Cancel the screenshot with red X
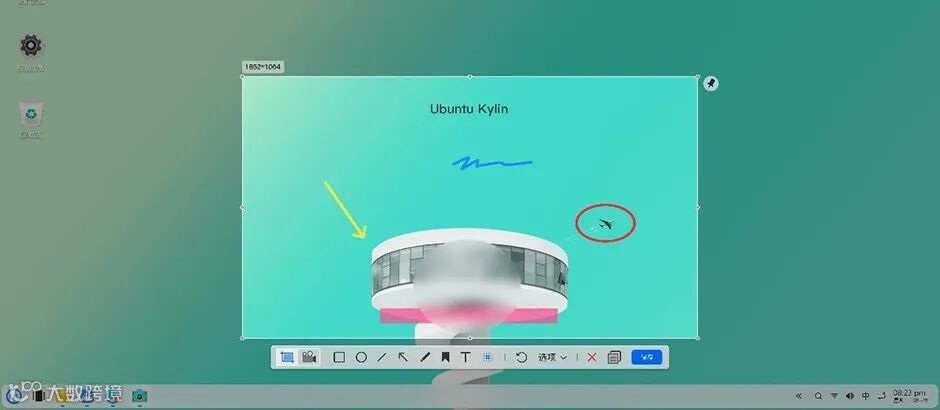The image size is (940, 410). pos(592,357)
